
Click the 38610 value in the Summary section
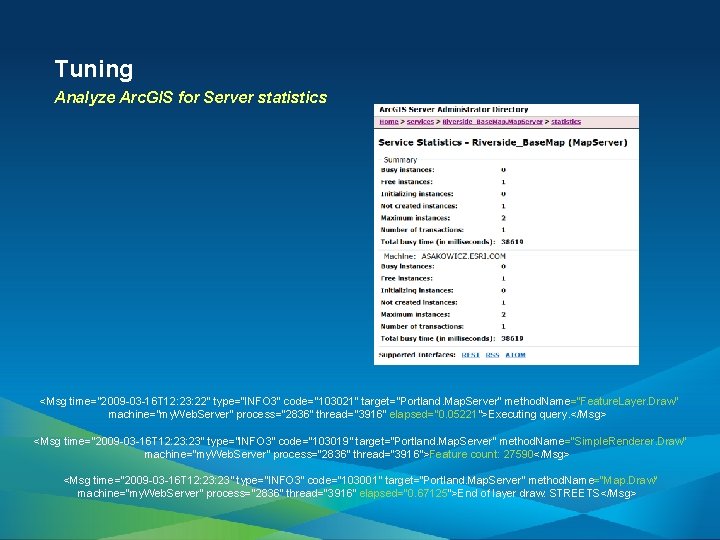pyautogui.click(x=512, y=242)
